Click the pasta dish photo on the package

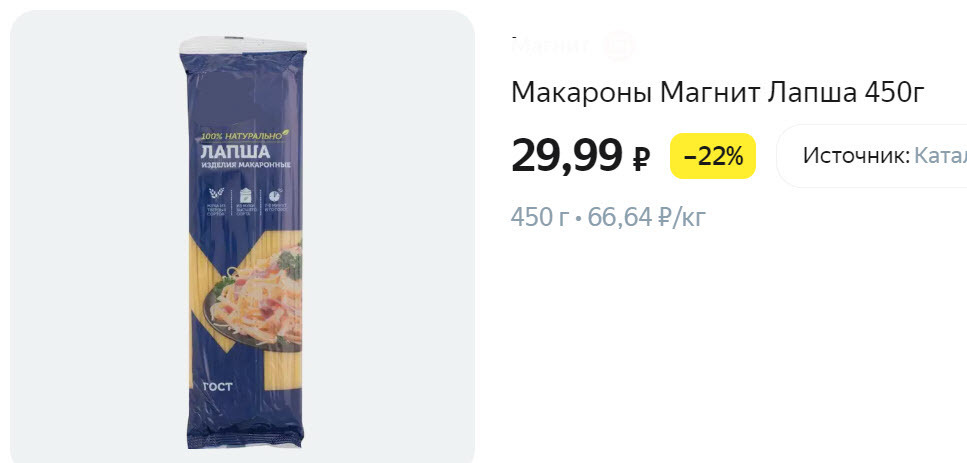click(259, 295)
